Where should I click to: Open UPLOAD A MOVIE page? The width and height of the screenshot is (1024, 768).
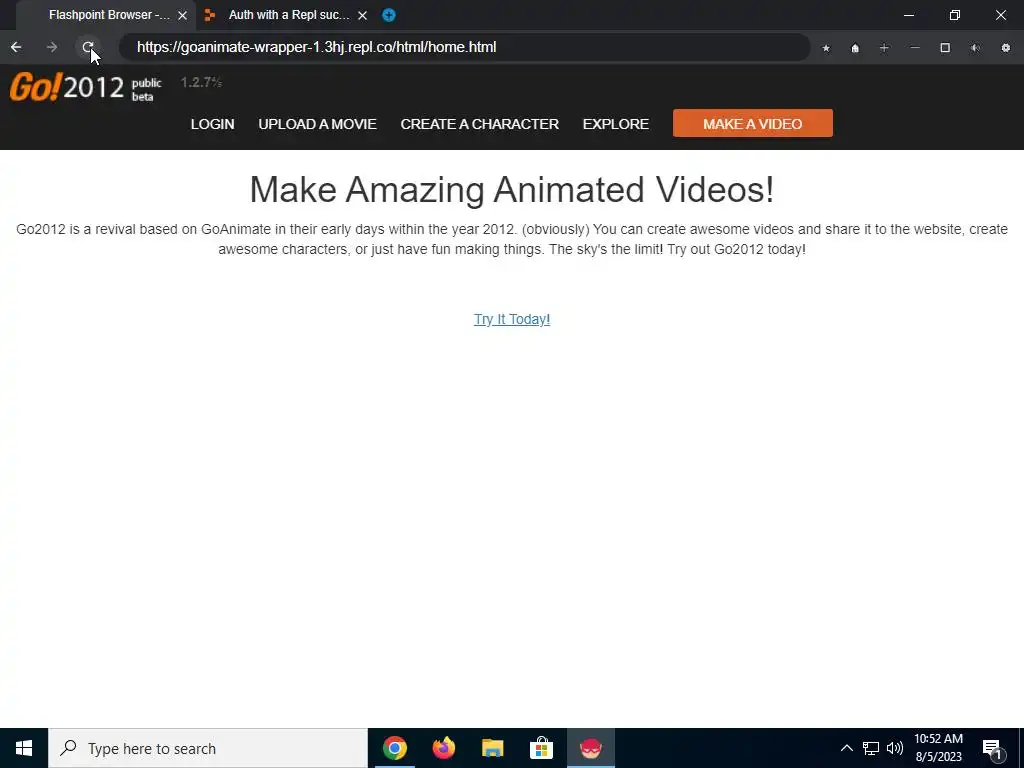[x=317, y=124]
